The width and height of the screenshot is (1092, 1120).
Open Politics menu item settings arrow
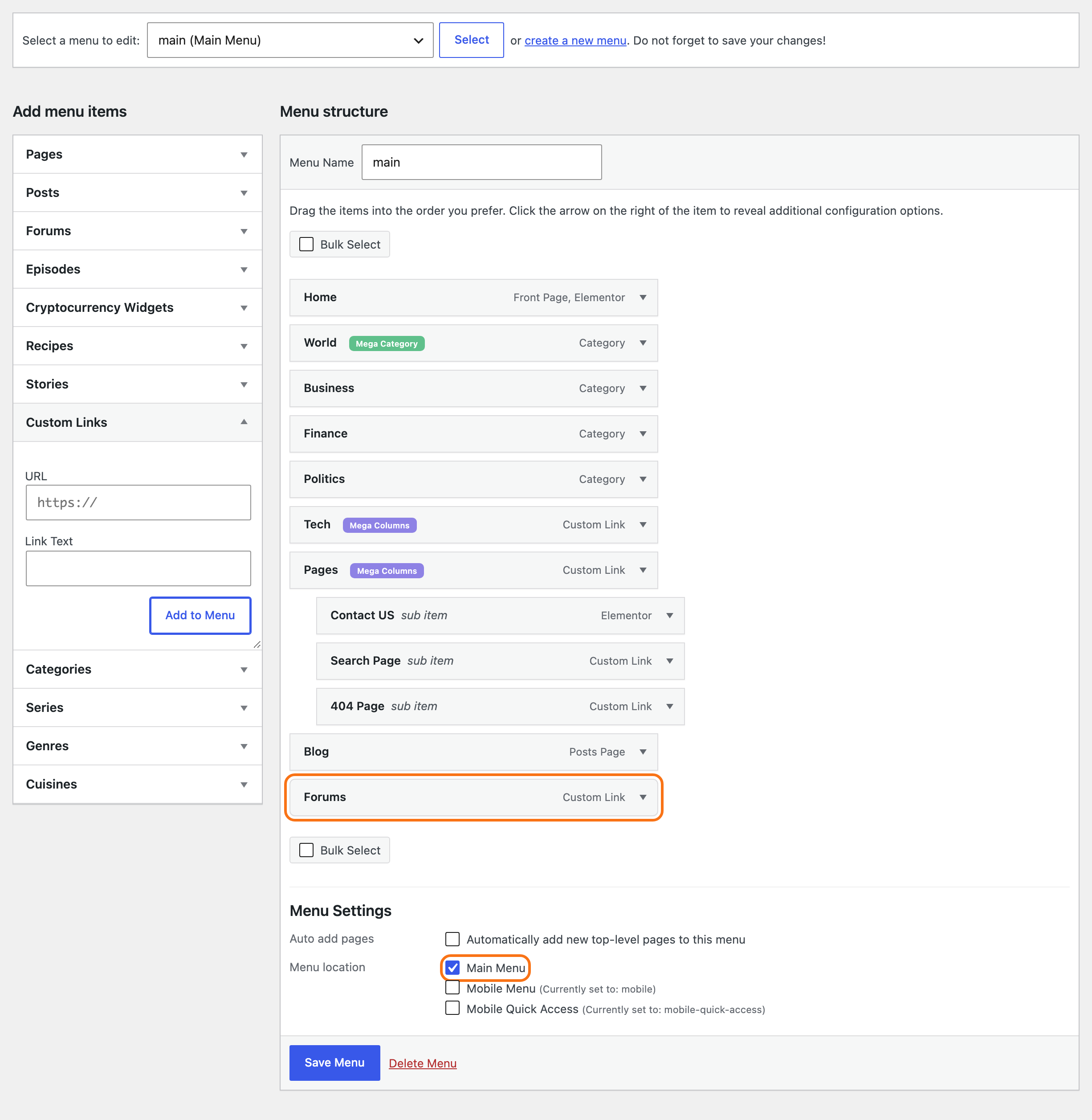pyautogui.click(x=643, y=479)
